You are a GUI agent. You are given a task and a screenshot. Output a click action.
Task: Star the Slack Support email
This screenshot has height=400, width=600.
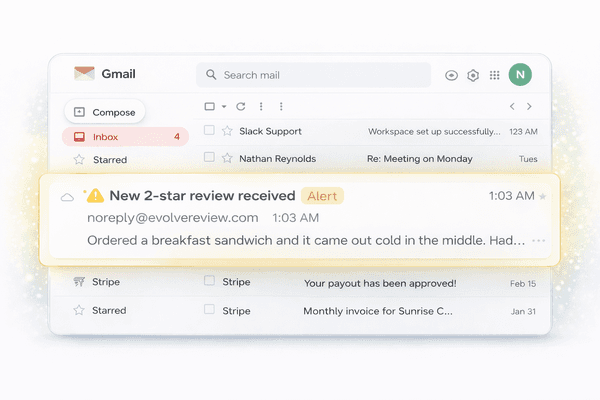coord(227,131)
